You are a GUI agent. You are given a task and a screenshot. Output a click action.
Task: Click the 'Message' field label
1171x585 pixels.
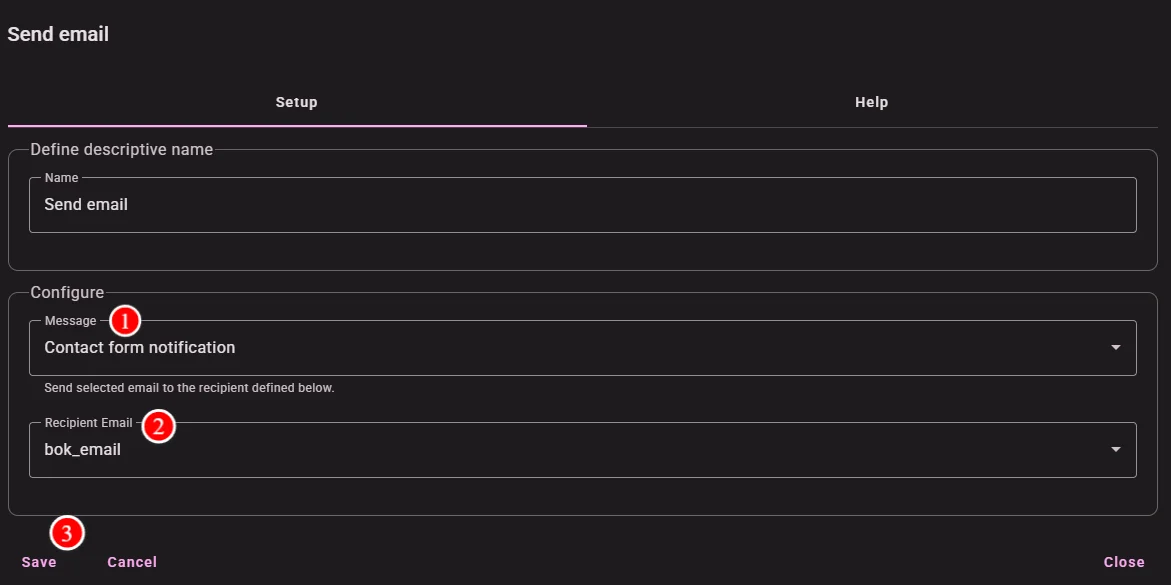[x=70, y=321]
